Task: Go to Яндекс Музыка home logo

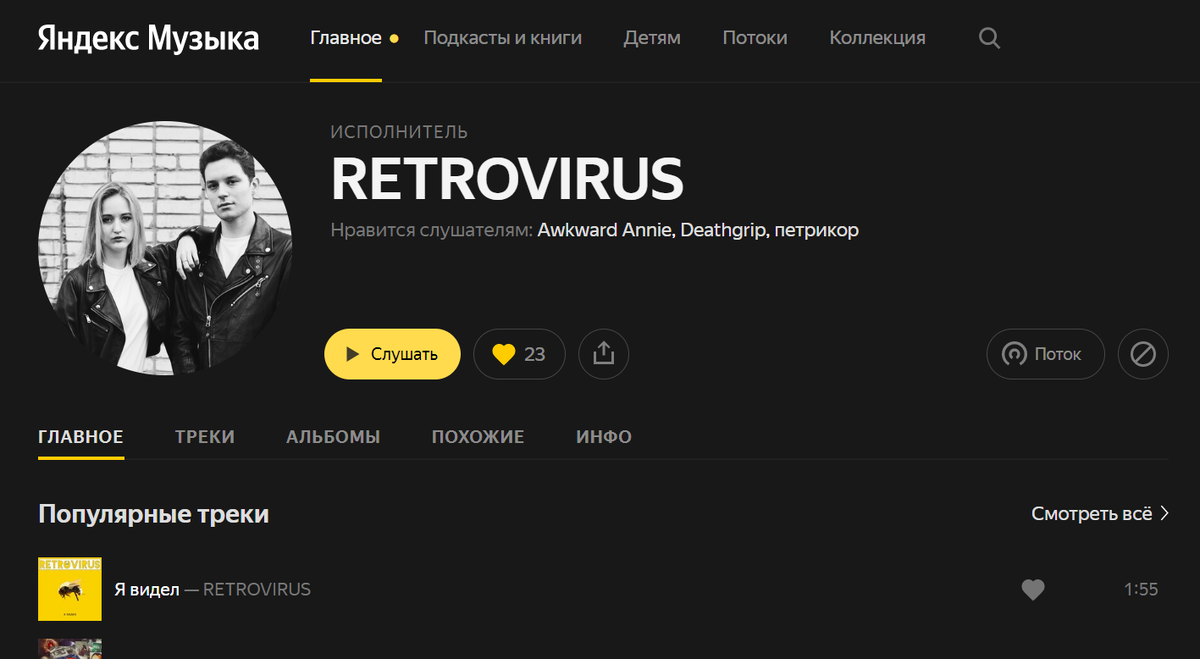Action: click(x=148, y=38)
